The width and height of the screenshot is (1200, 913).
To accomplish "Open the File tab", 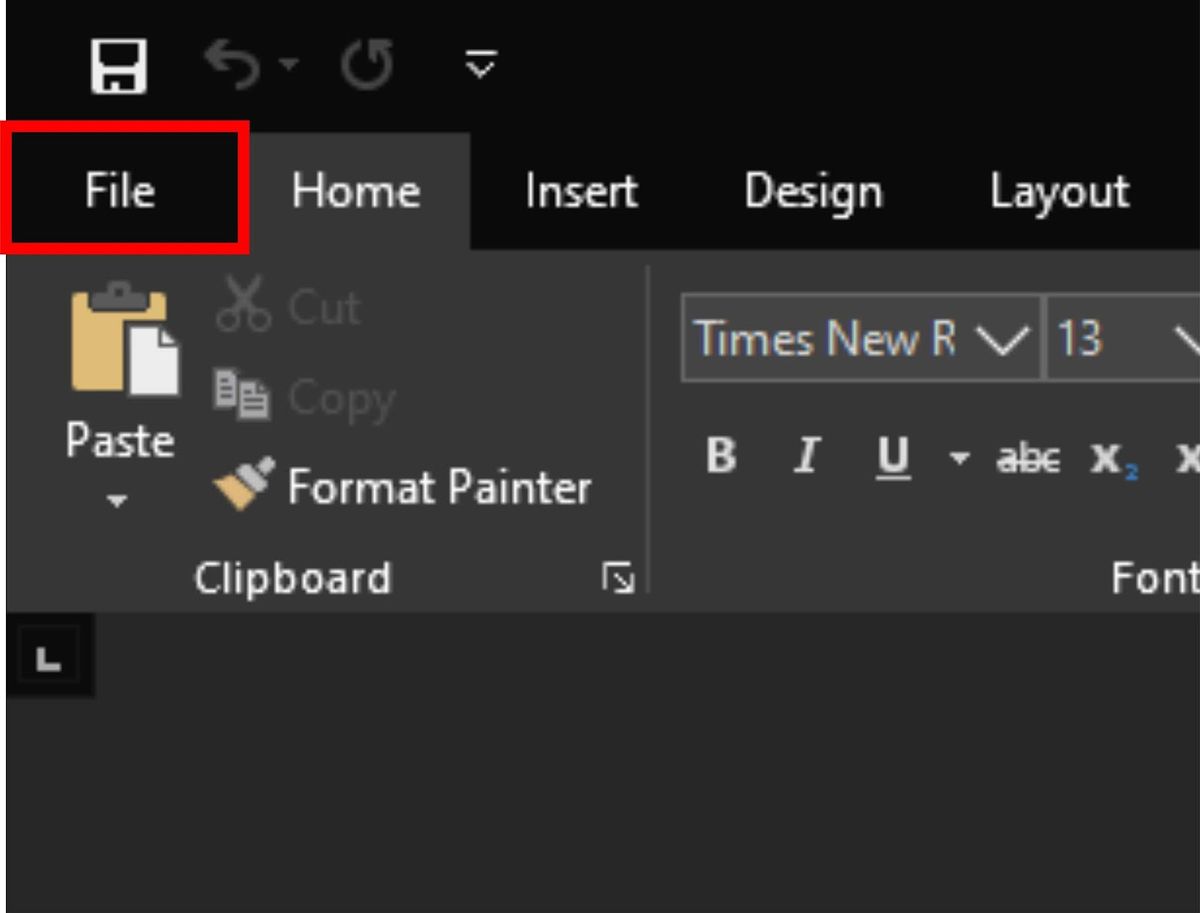I will click(119, 190).
